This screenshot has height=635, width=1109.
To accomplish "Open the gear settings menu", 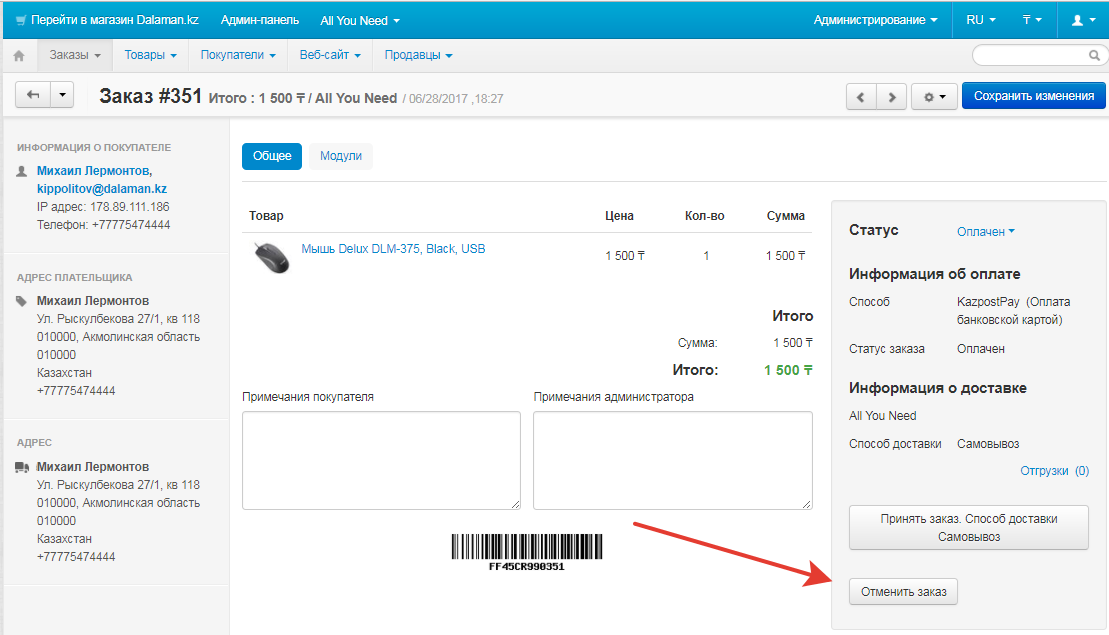I will coord(934,97).
